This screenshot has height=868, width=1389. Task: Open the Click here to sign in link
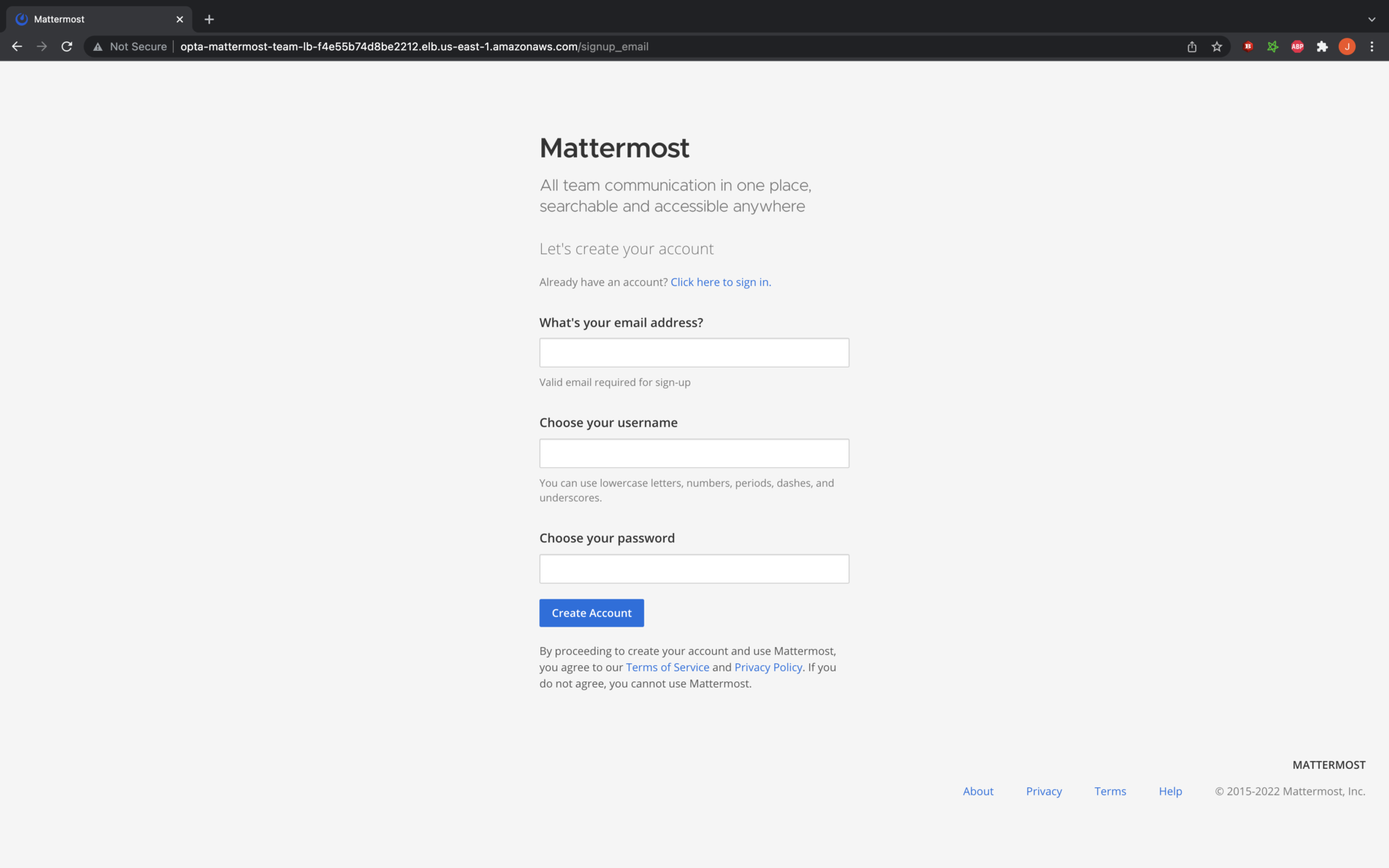point(720,281)
